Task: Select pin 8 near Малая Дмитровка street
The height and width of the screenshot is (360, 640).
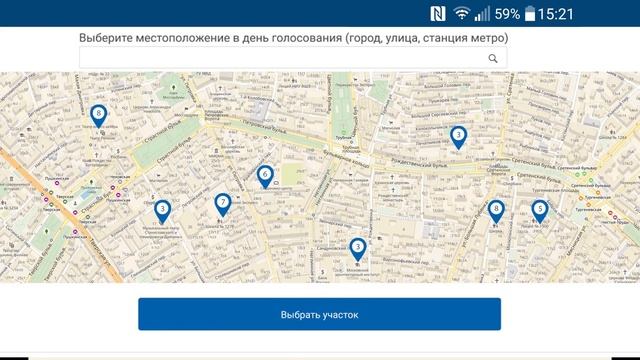Action: point(98,116)
